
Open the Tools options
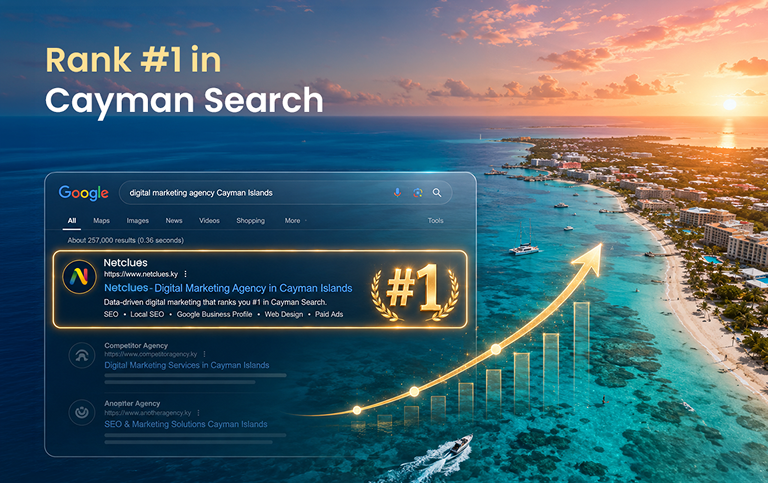[x=435, y=220]
